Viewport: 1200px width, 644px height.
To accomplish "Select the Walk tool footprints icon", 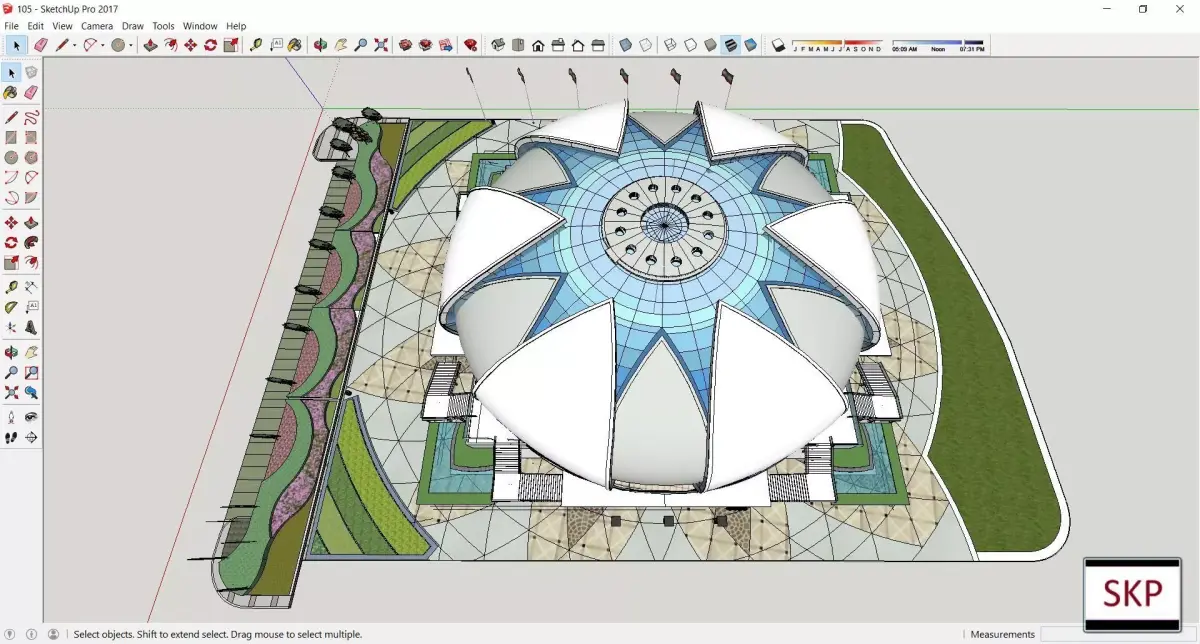I will tap(11, 437).
